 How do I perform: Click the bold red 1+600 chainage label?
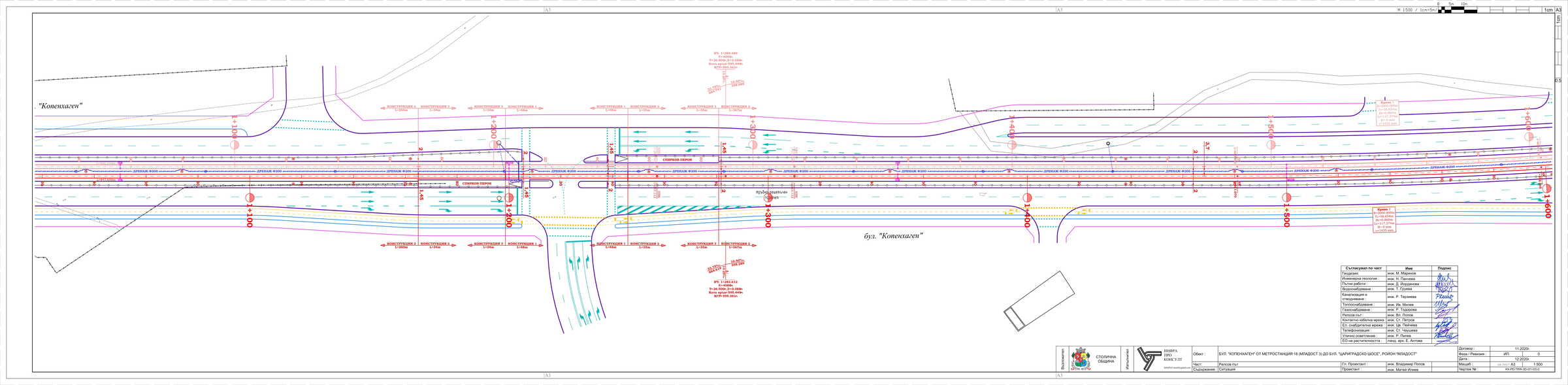click(x=1547, y=206)
